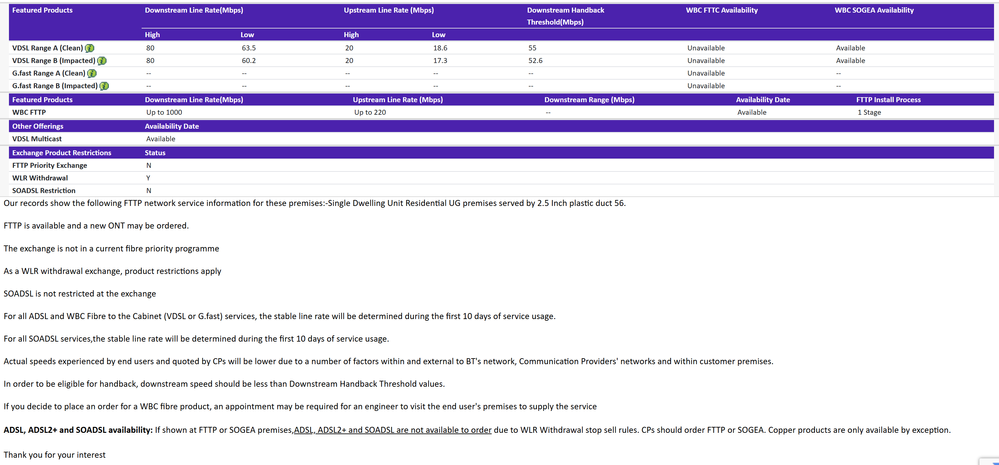
Task: Select the WLR Withdrawal row label
Action: pos(40,178)
